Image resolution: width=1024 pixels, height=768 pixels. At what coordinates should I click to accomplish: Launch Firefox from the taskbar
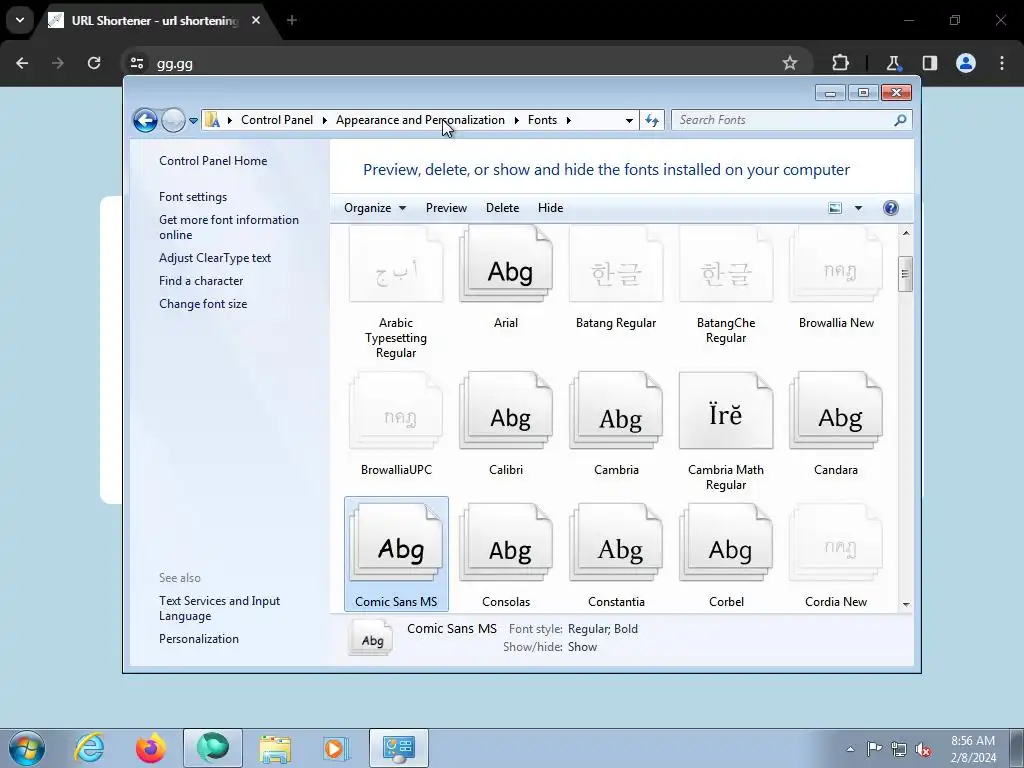151,748
